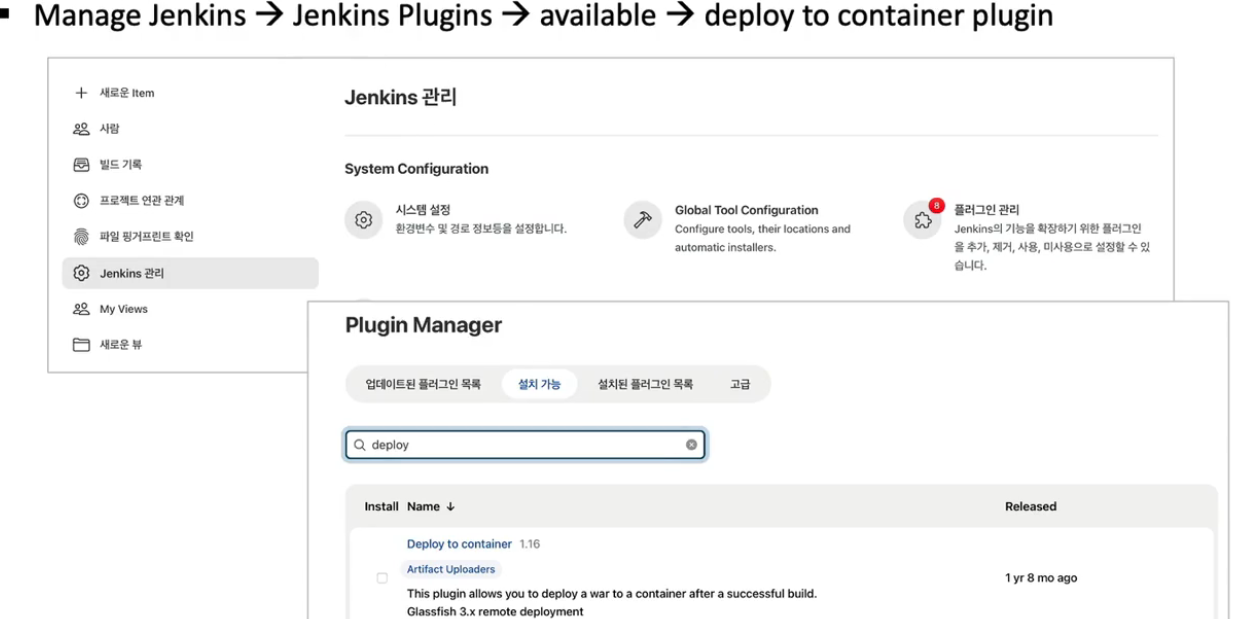Viewport: 1244px width, 619px height.
Task: Click the Released column header
Action: point(1031,507)
